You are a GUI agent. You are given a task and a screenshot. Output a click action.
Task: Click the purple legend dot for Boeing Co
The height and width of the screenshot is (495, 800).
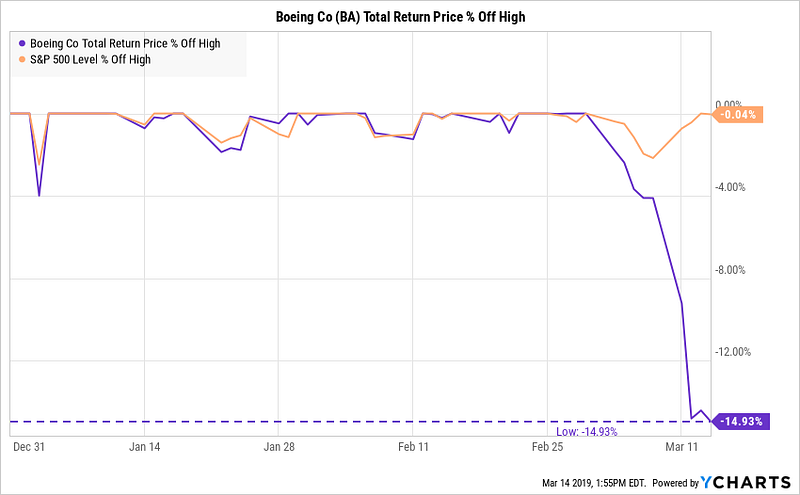pos(22,44)
